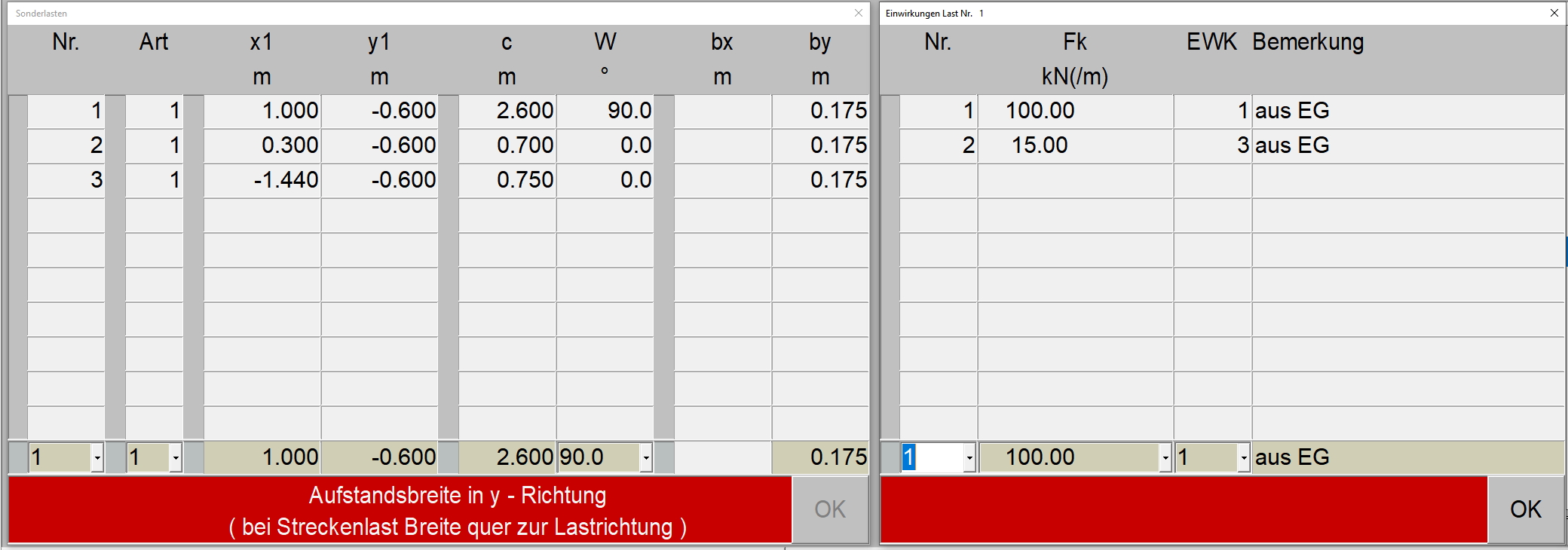Select the W cell showing 90.0 in row 1
1568x550 pixels.
[605, 111]
